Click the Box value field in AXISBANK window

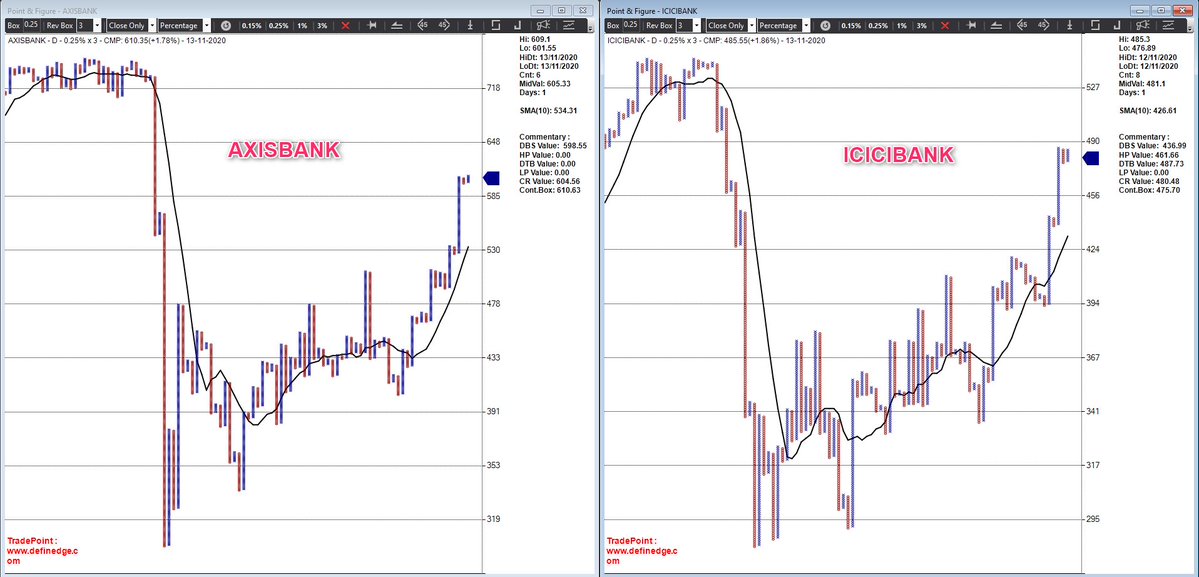(x=31, y=25)
